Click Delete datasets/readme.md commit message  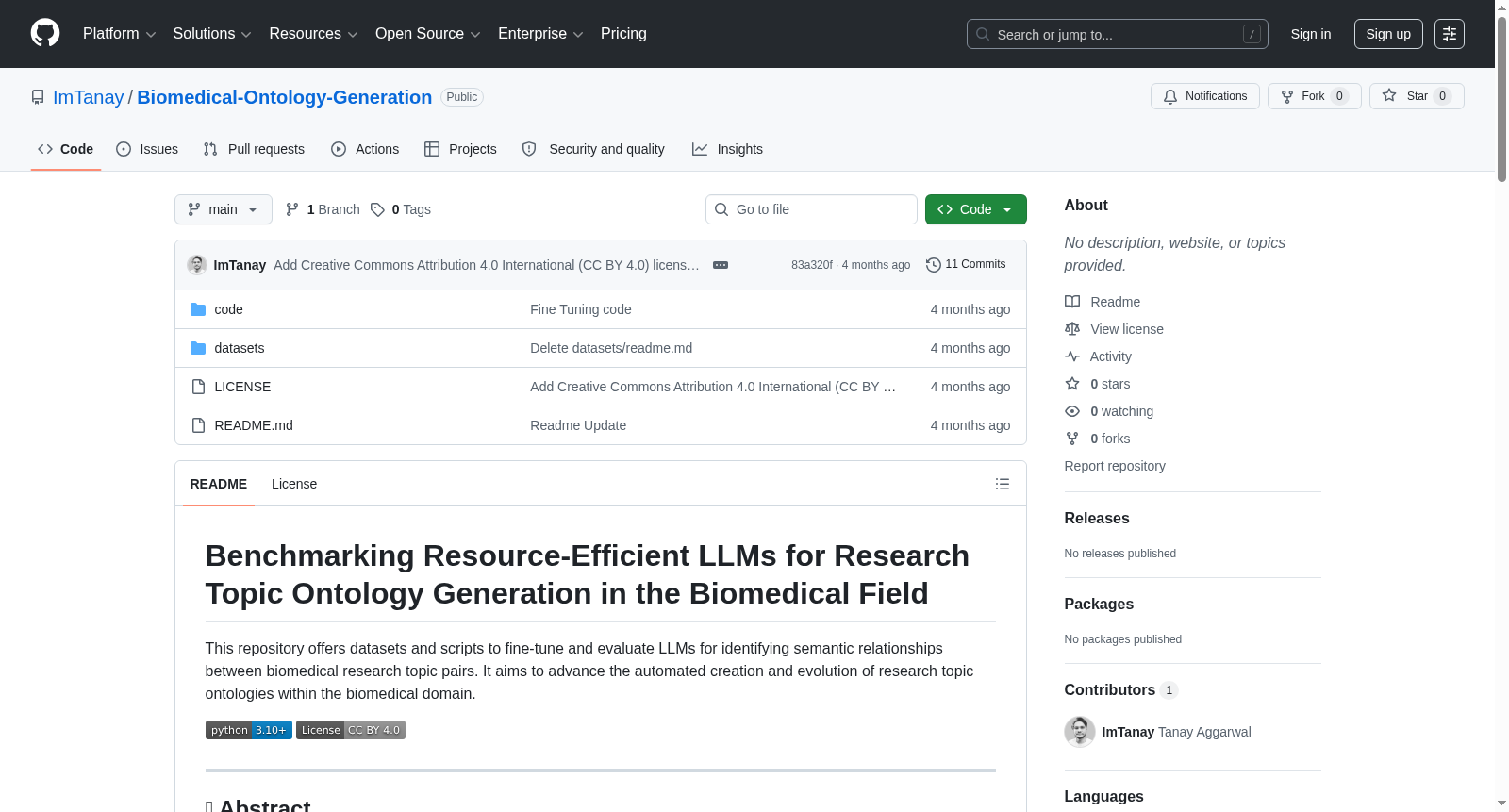[611, 348]
